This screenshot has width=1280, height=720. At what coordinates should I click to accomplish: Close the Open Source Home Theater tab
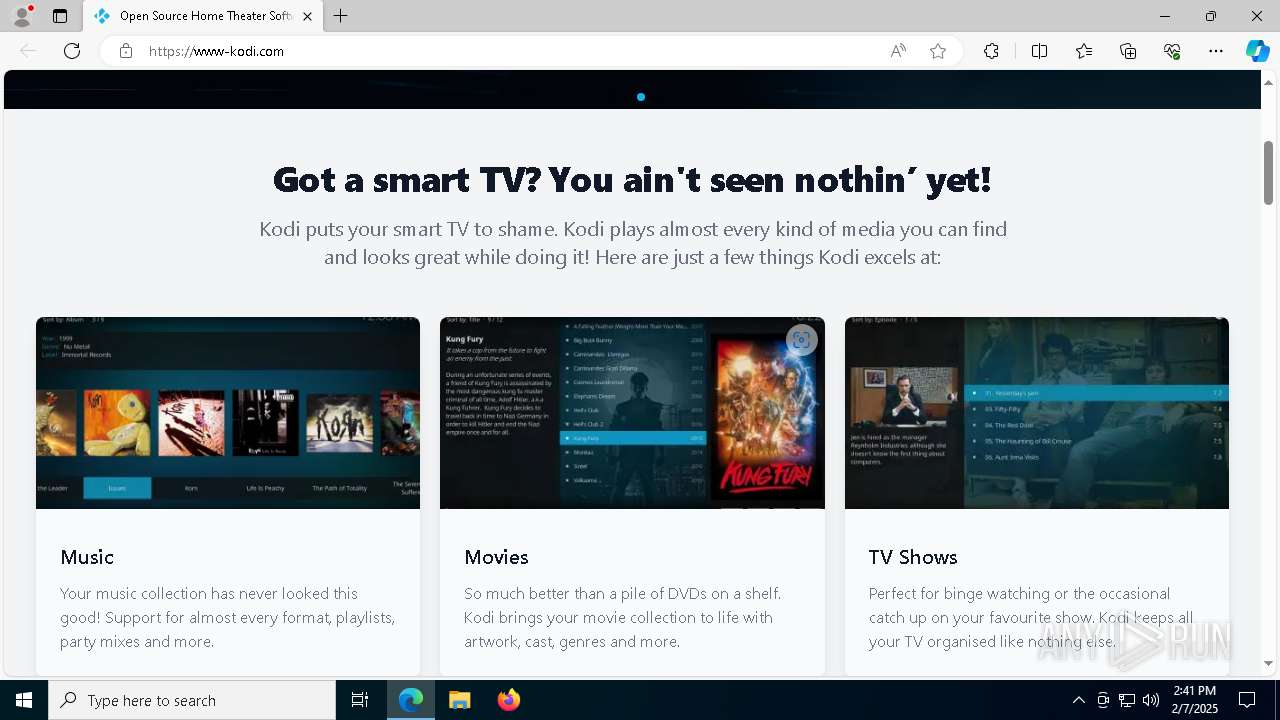(x=308, y=16)
